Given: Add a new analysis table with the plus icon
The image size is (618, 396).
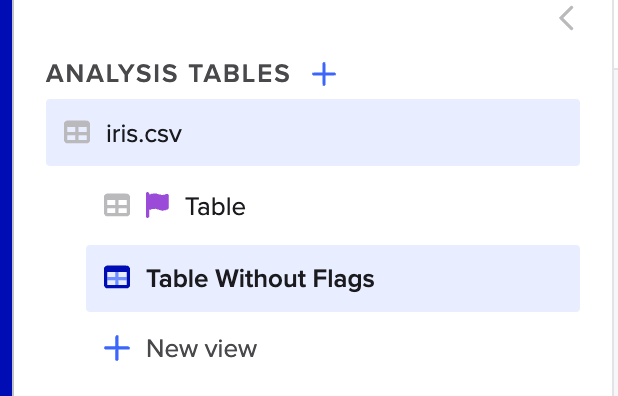Looking at the screenshot, I should coord(324,74).
